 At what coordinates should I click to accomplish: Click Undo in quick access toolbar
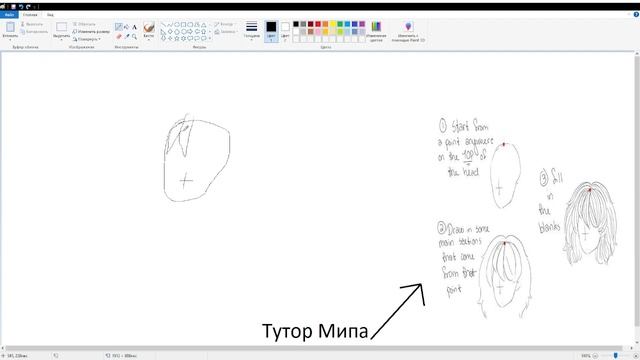pos(21,7)
